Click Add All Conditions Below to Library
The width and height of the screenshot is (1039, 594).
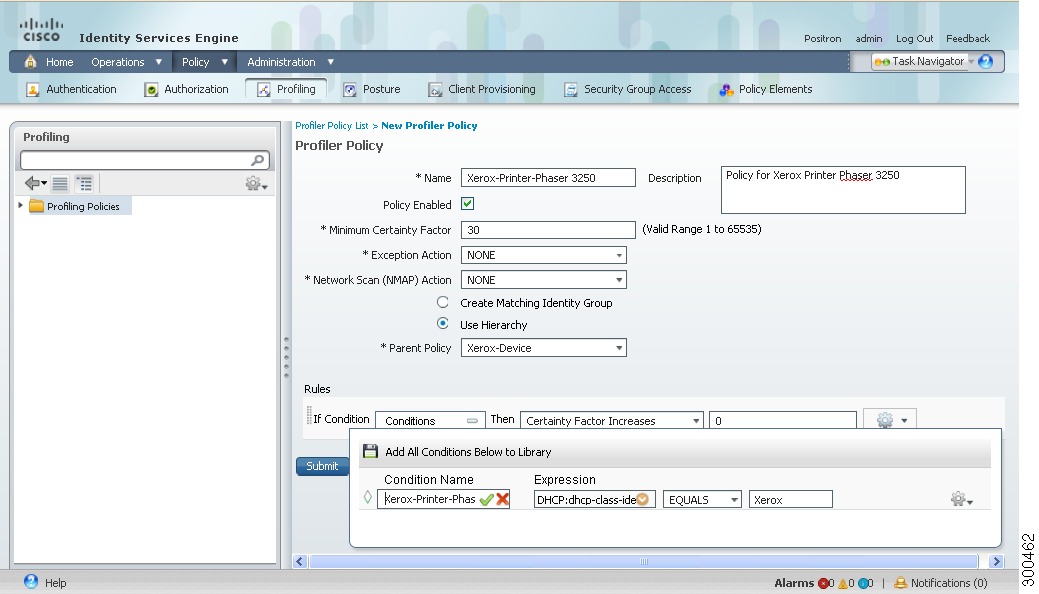[468, 452]
